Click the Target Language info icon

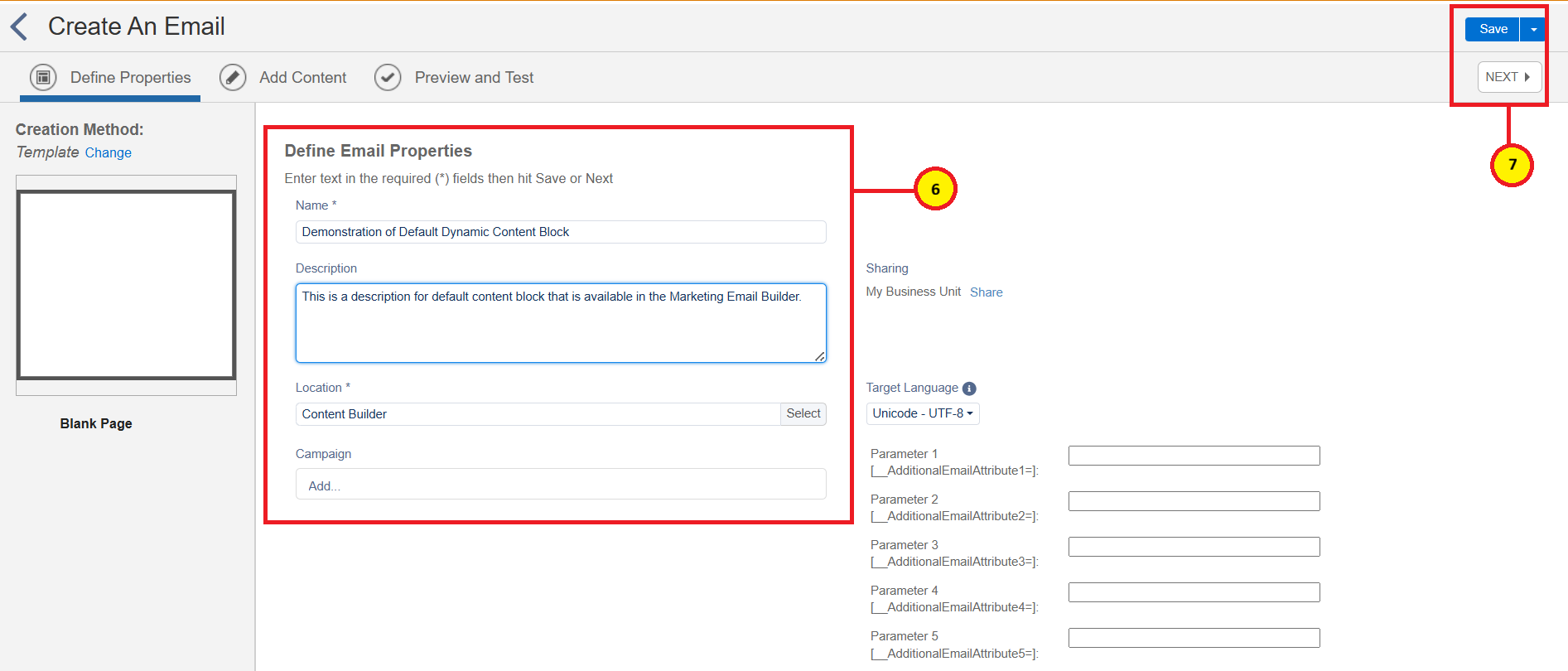point(969,389)
